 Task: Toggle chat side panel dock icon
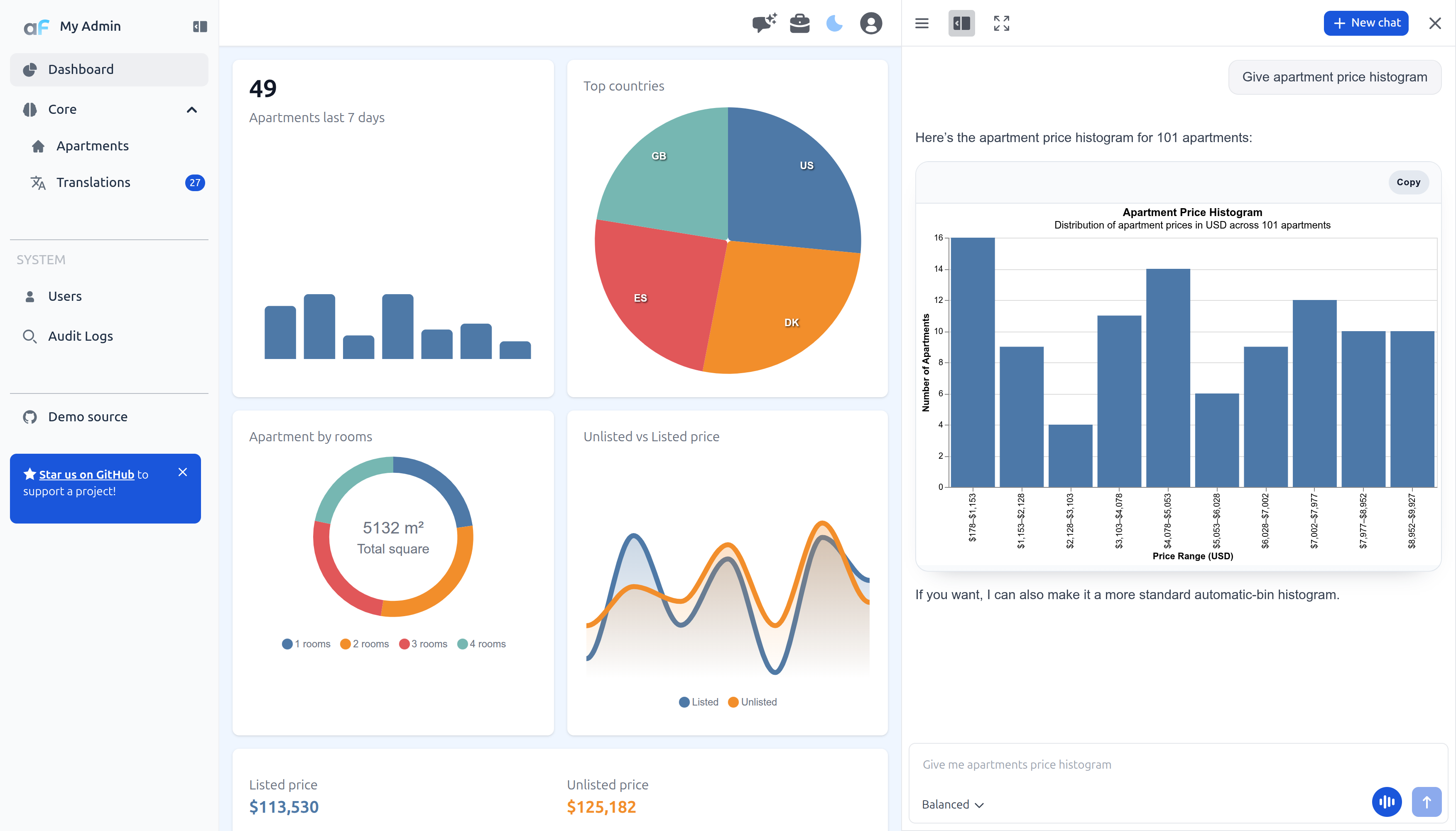click(961, 23)
